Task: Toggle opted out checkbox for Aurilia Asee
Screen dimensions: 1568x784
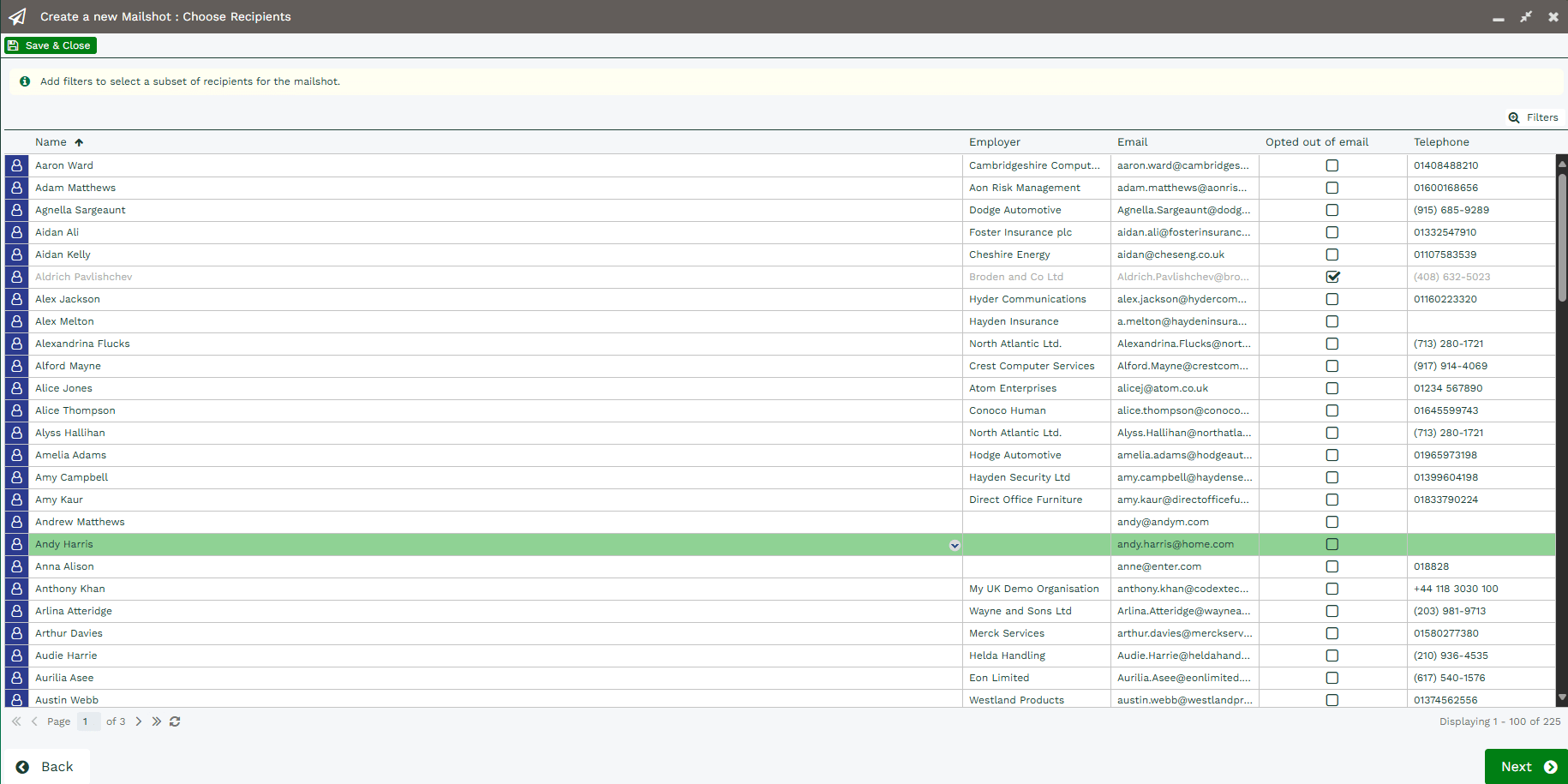Action: (1332, 678)
